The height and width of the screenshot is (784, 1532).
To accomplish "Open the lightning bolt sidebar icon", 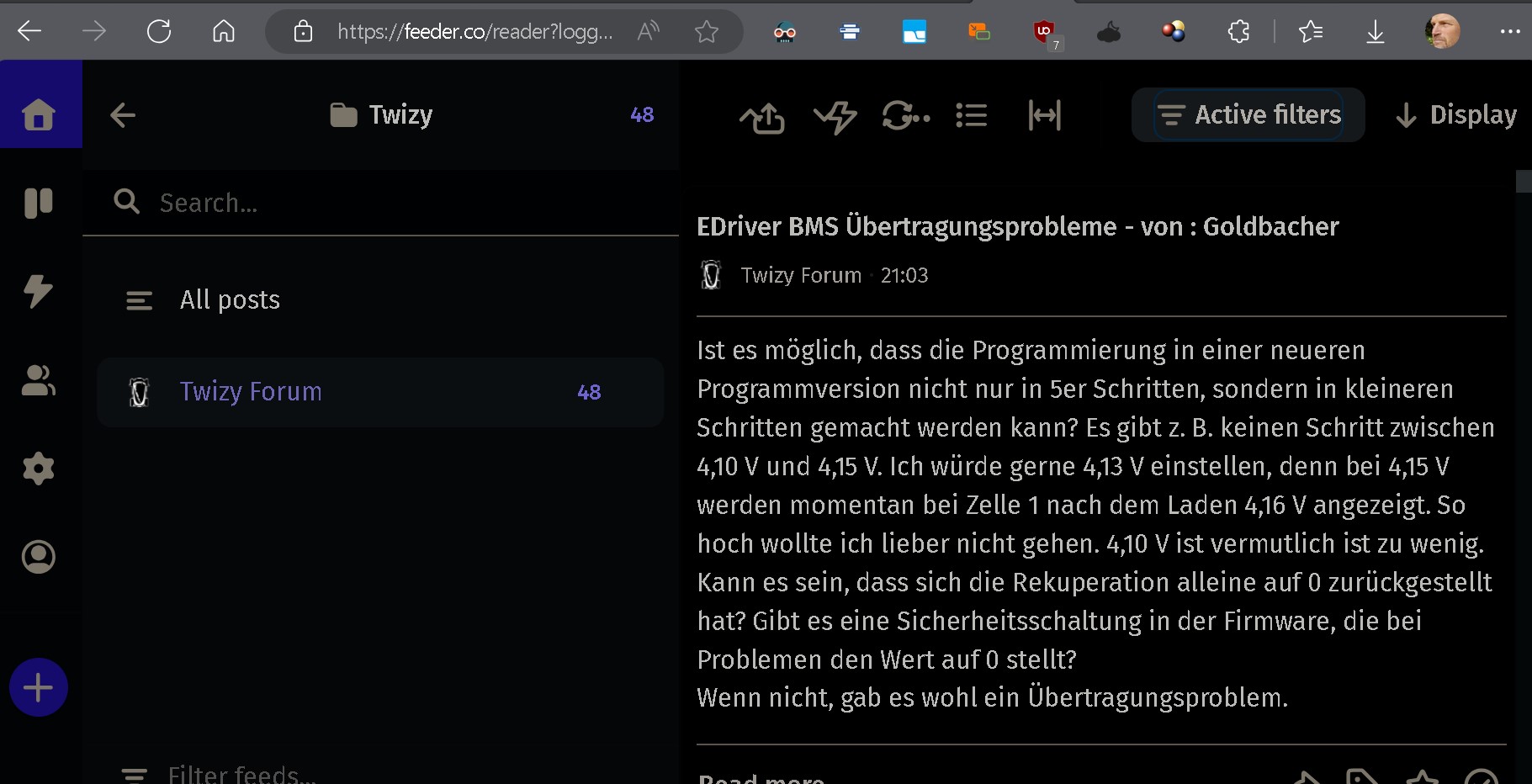I will pos(39,291).
